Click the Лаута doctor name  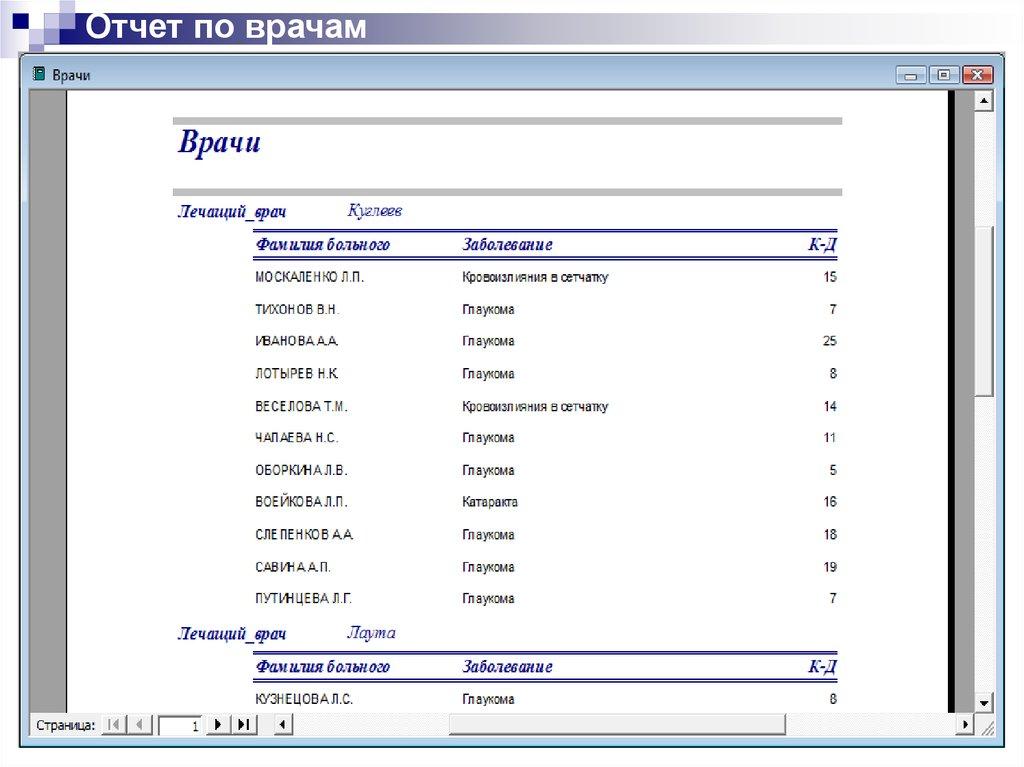click(x=371, y=633)
